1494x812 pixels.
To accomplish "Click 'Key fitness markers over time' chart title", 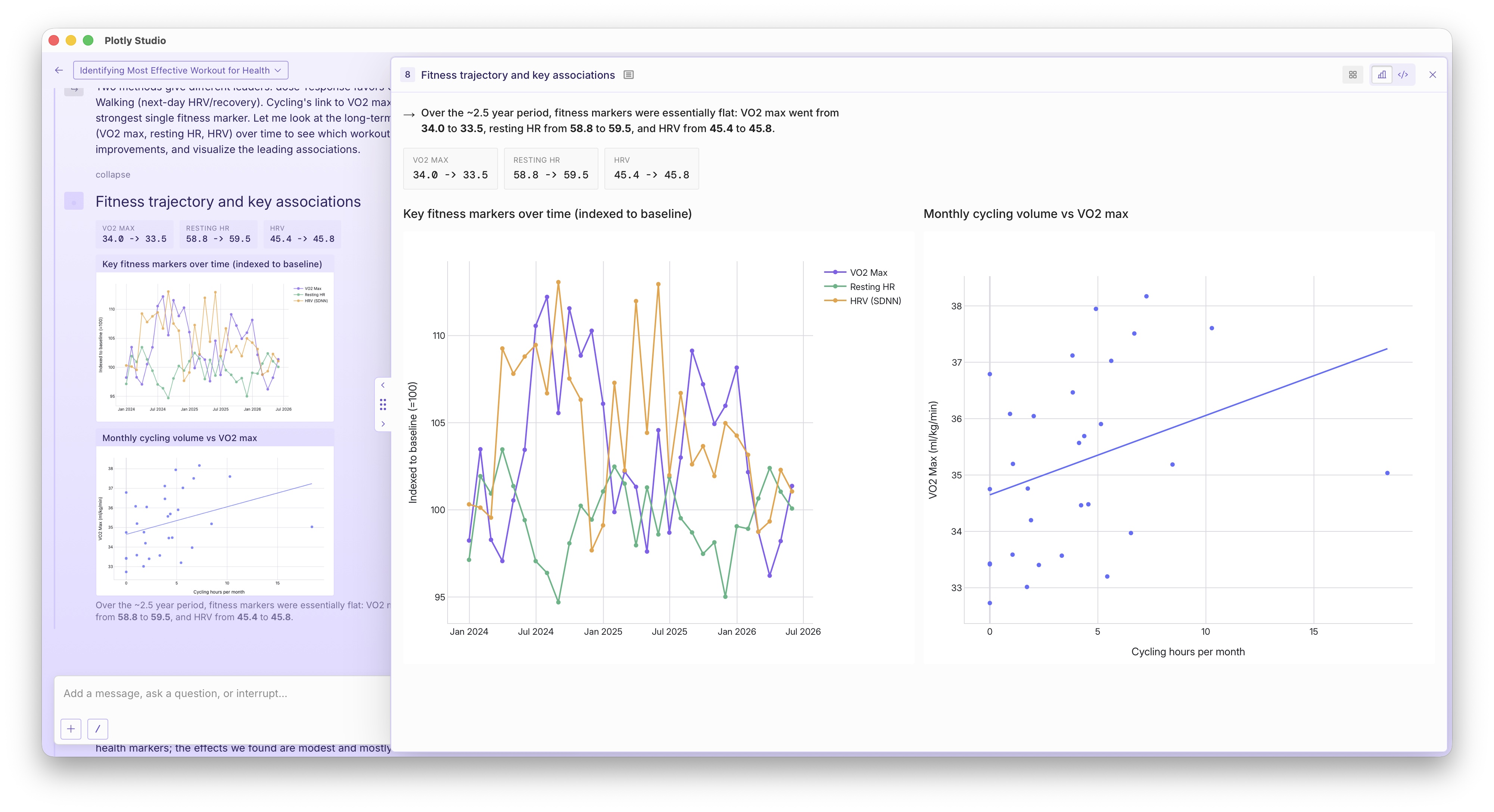I will [548, 214].
